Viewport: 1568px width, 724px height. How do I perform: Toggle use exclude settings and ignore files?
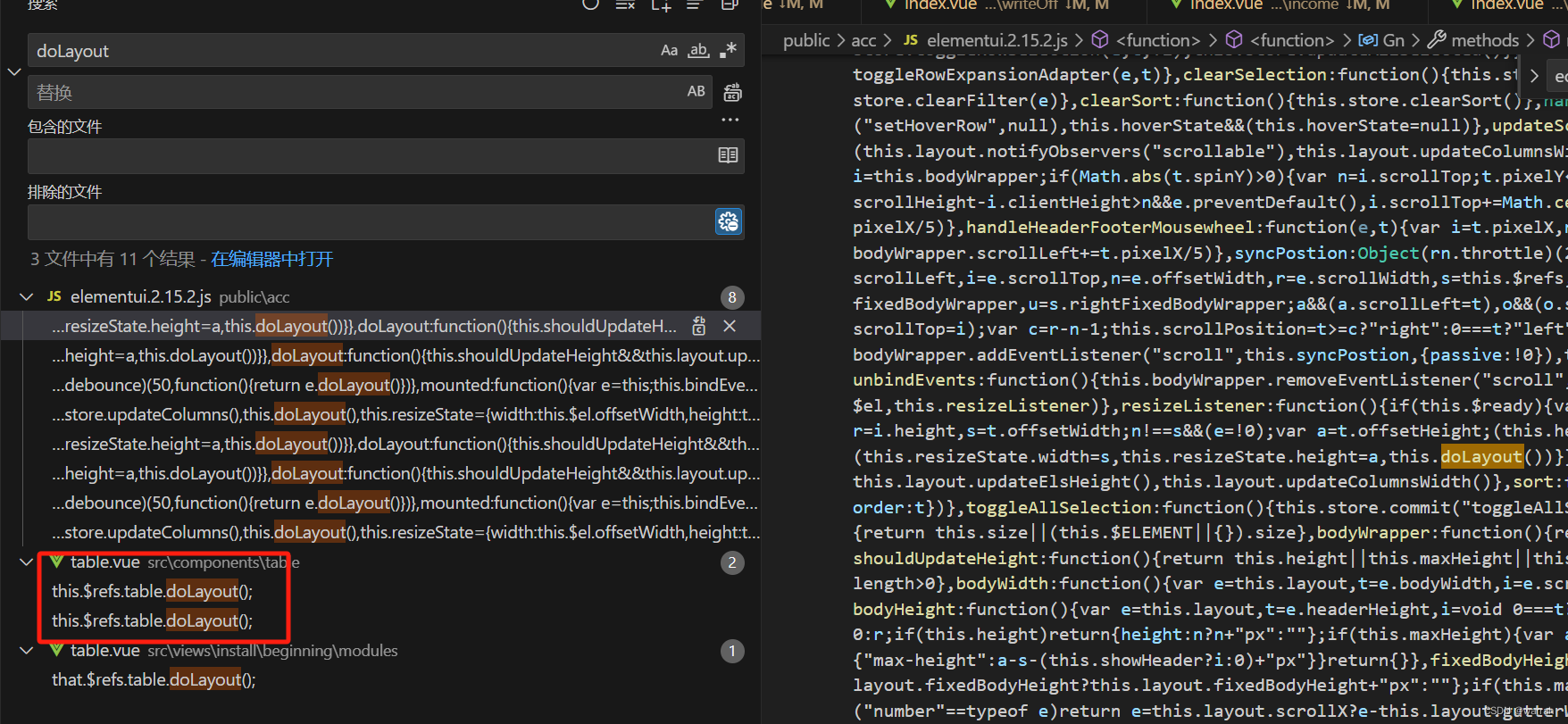729,221
